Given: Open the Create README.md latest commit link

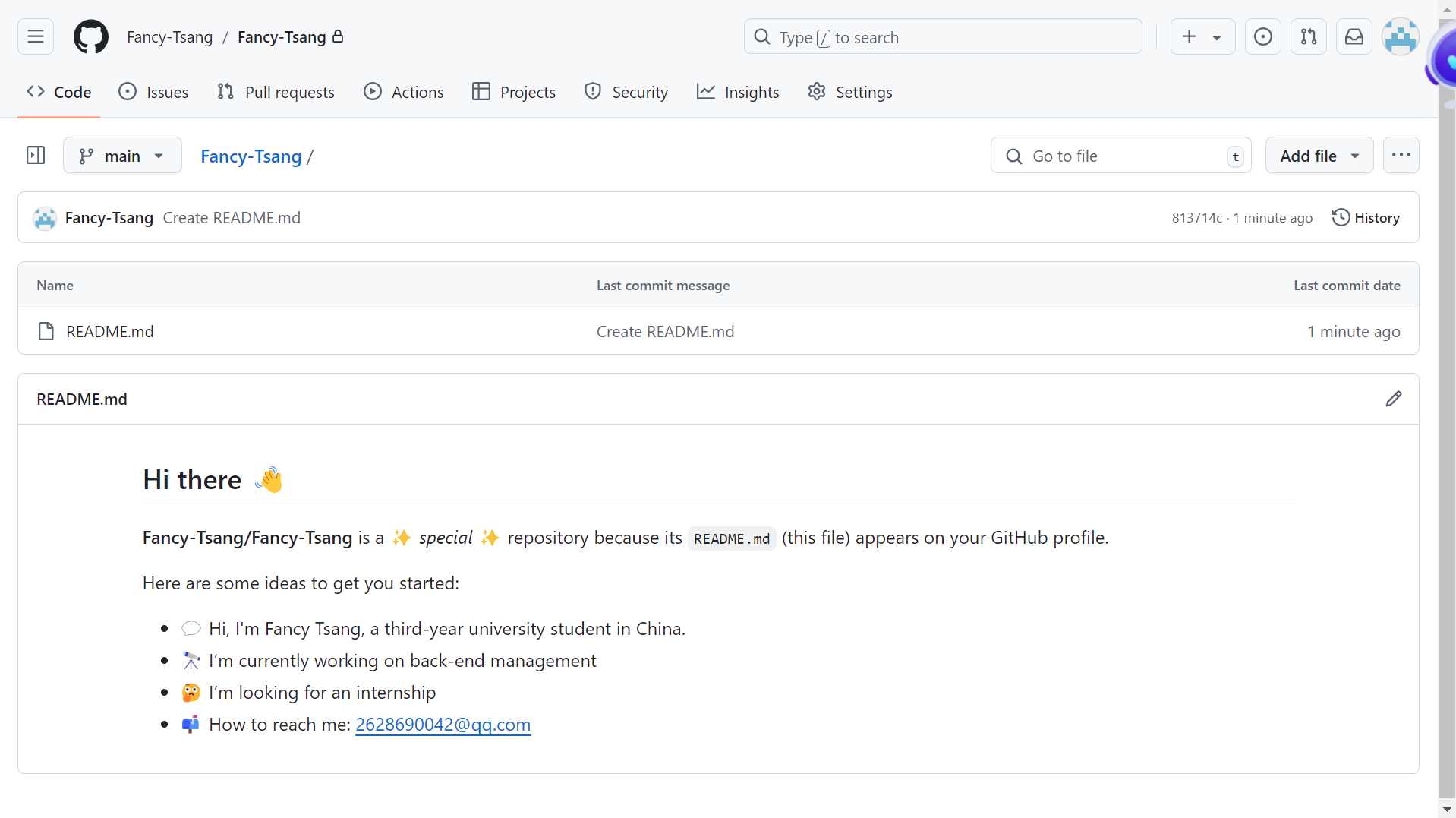Looking at the screenshot, I should pyautogui.click(x=232, y=218).
